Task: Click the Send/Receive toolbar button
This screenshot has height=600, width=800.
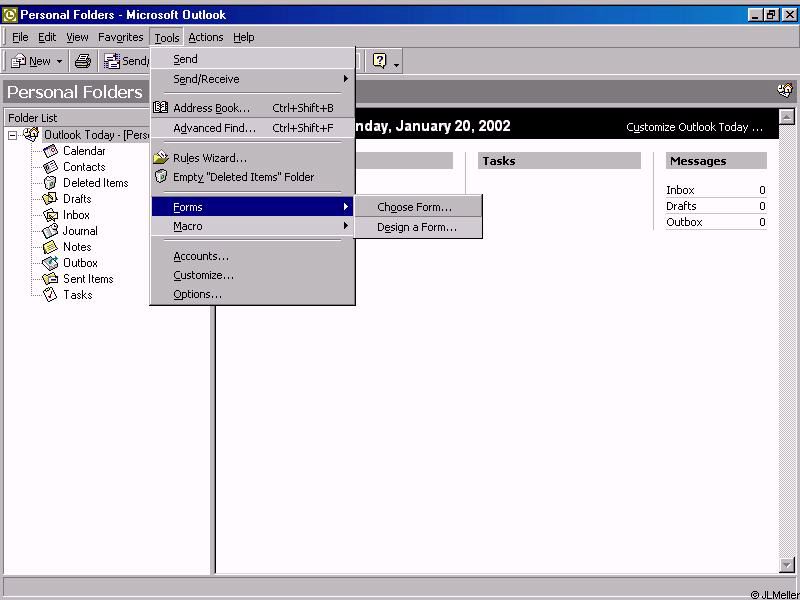Action: tap(126, 61)
